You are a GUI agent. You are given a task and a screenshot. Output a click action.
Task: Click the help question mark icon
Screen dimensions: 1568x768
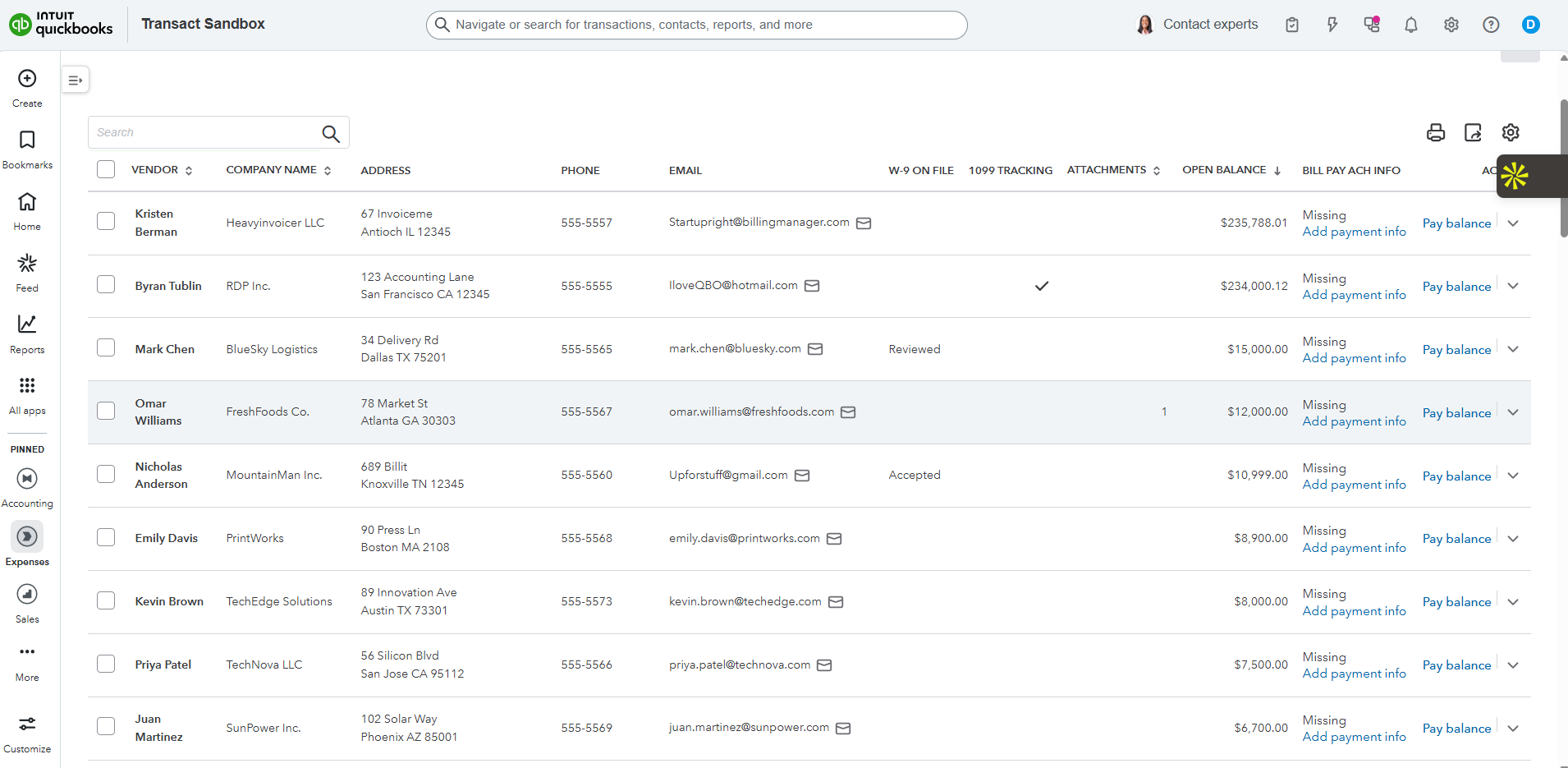tap(1491, 25)
